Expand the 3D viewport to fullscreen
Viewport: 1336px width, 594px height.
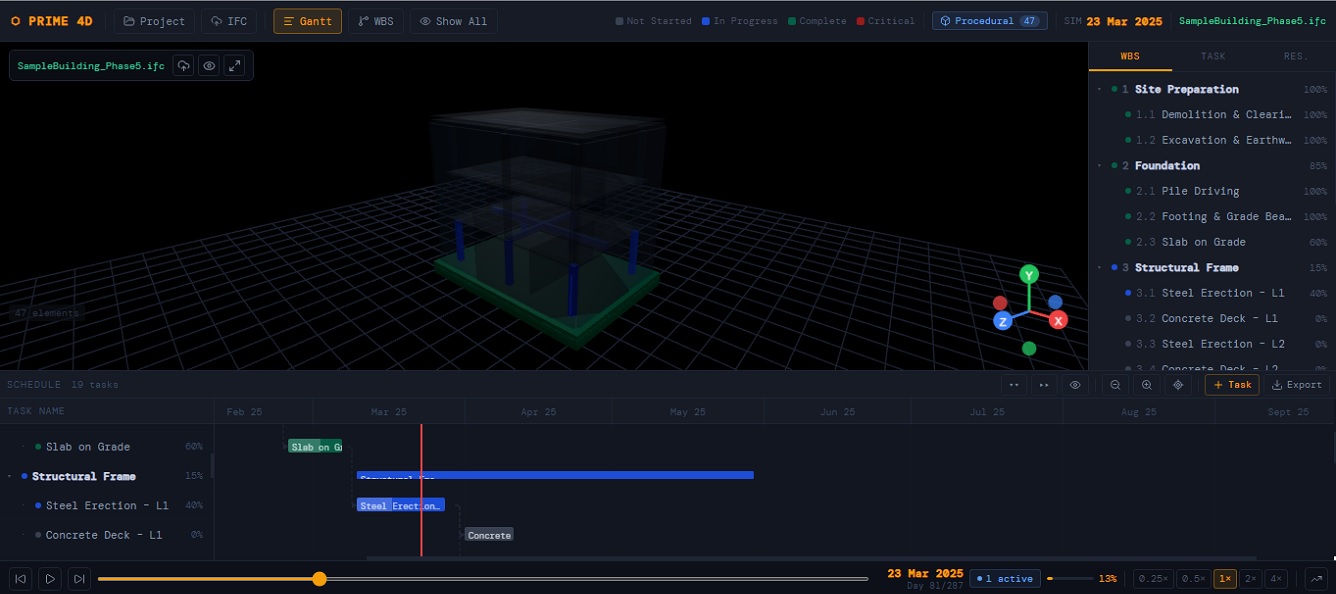coord(235,66)
